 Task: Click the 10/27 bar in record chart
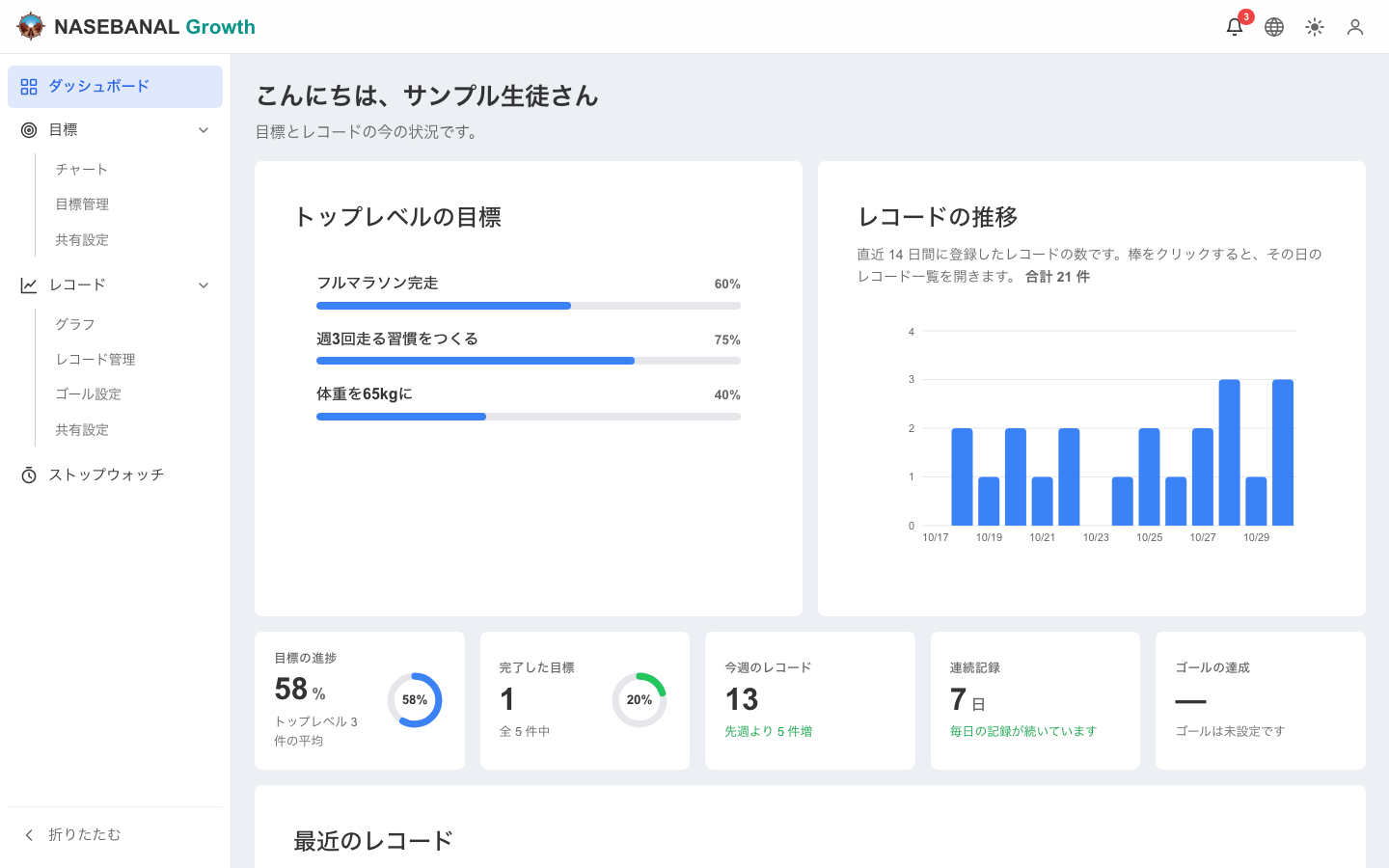1203,476
